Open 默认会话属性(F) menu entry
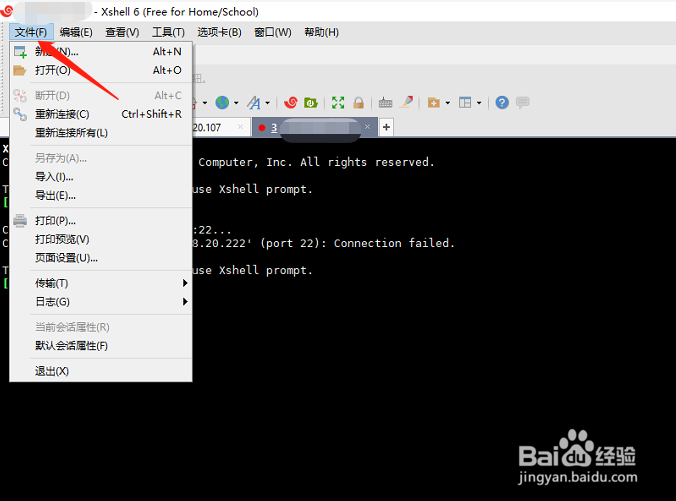676x501 pixels. pyautogui.click(x=101, y=346)
